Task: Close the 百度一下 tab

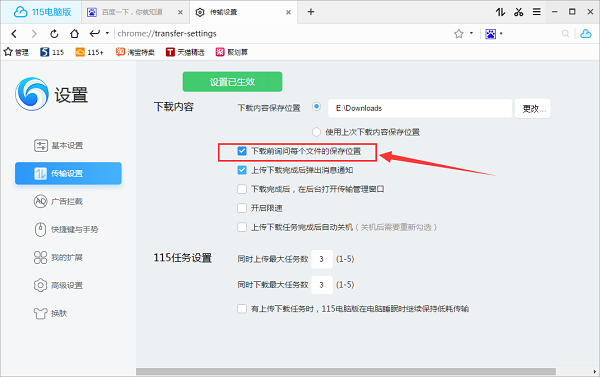Action: point(180,12)
